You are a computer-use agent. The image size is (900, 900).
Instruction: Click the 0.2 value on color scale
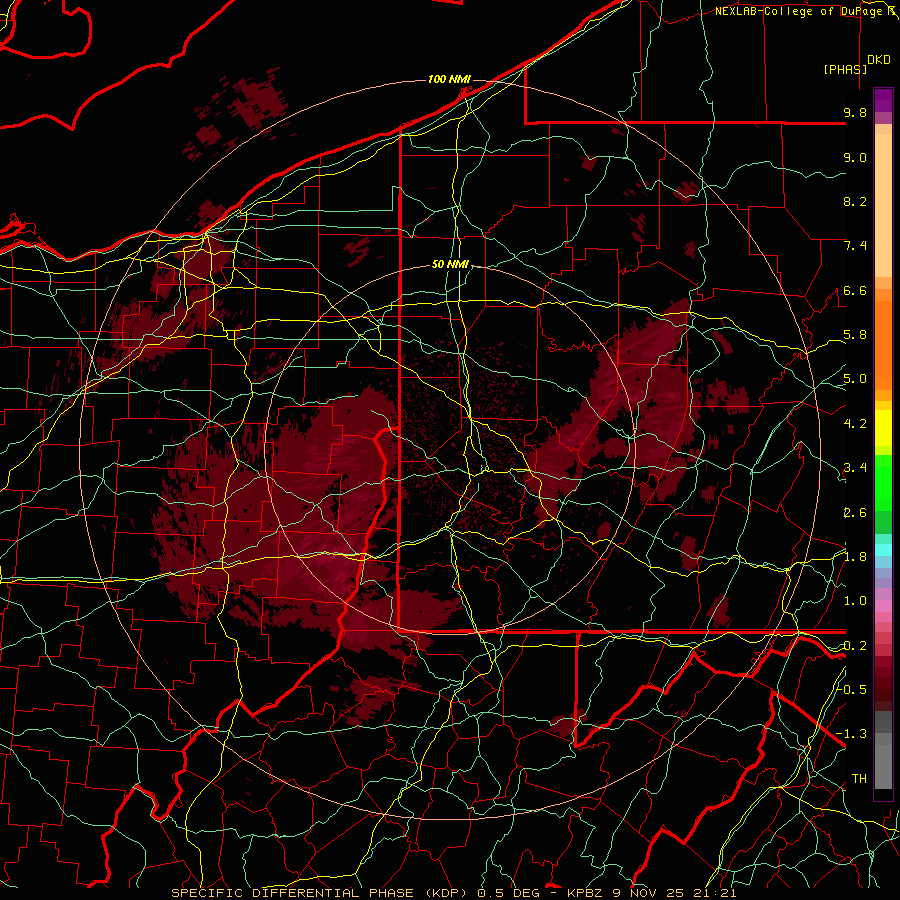(x=855, y=646)
